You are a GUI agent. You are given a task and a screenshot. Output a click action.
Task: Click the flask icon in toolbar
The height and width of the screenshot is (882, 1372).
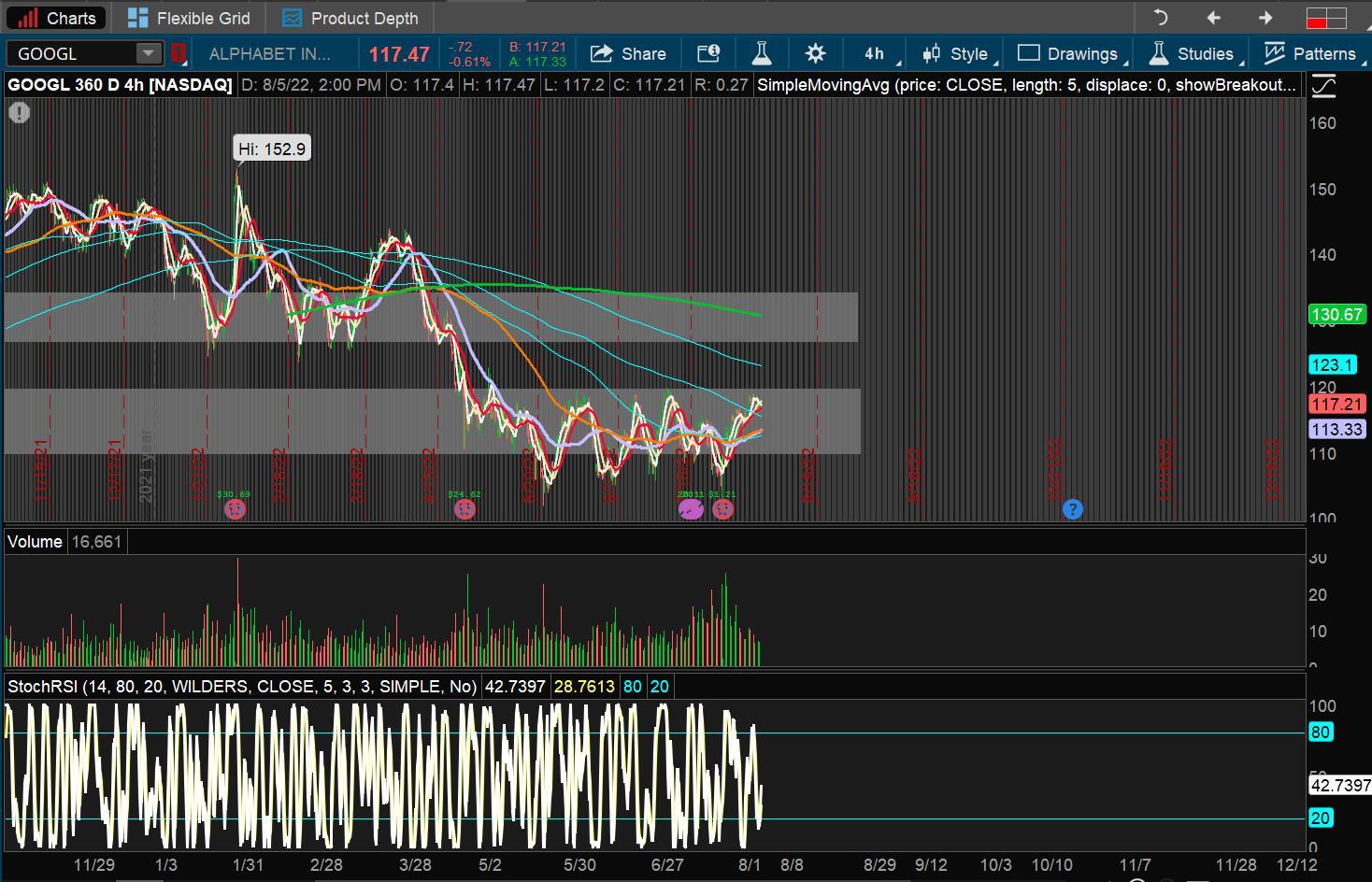(x=762, y=54)
